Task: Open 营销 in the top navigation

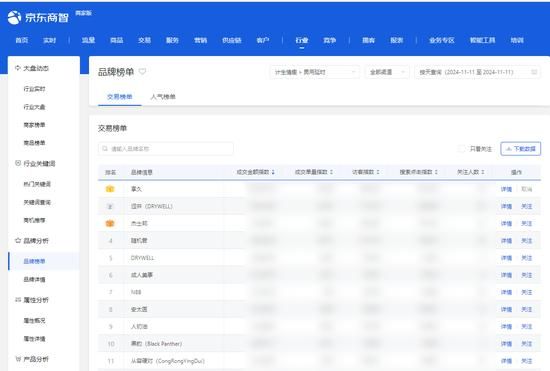Action: click(x=200, y=40)
